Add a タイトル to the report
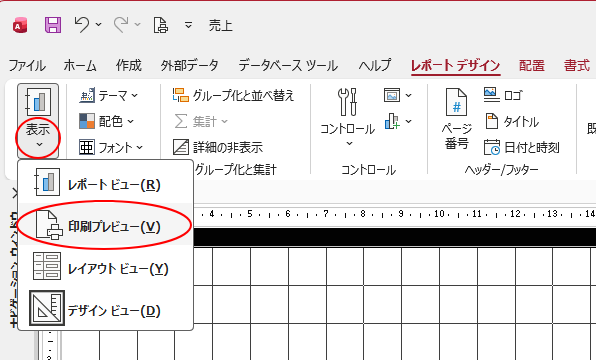Image resolution: width=596 pixels, height=360 pixels. coord(512,121)
